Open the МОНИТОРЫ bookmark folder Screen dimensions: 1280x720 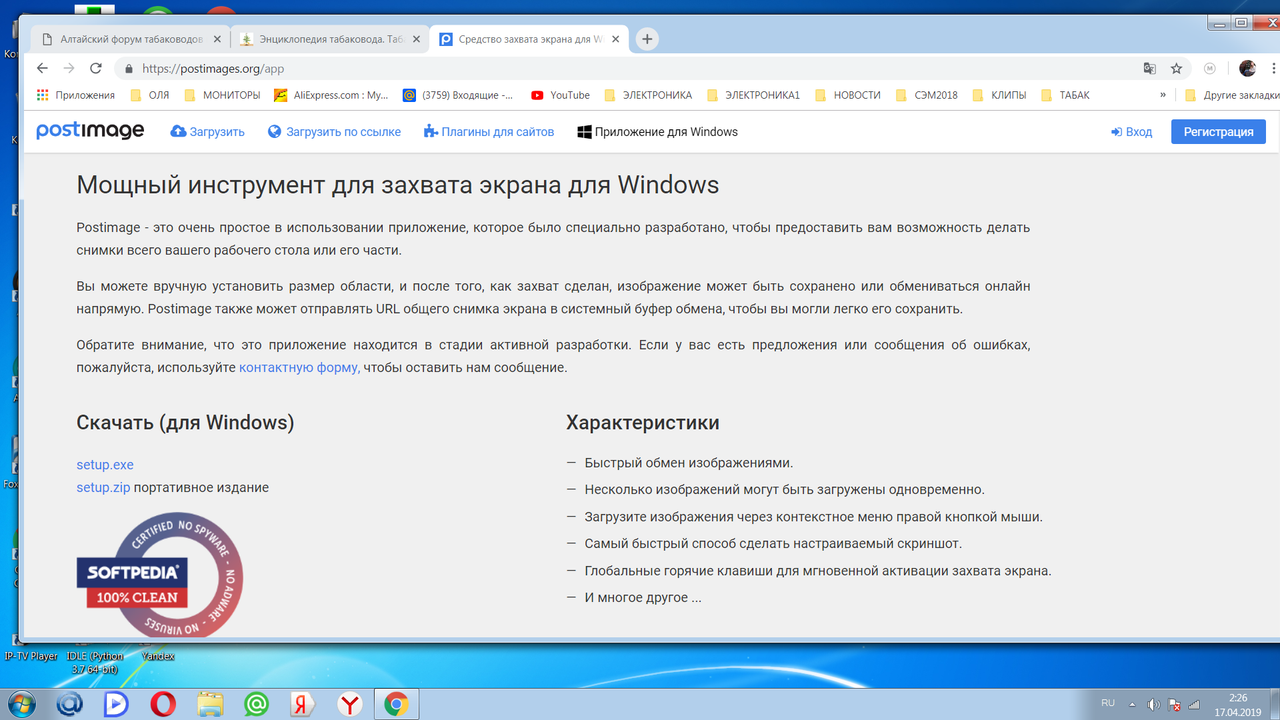pyautogui.click(x=222, y=95)
